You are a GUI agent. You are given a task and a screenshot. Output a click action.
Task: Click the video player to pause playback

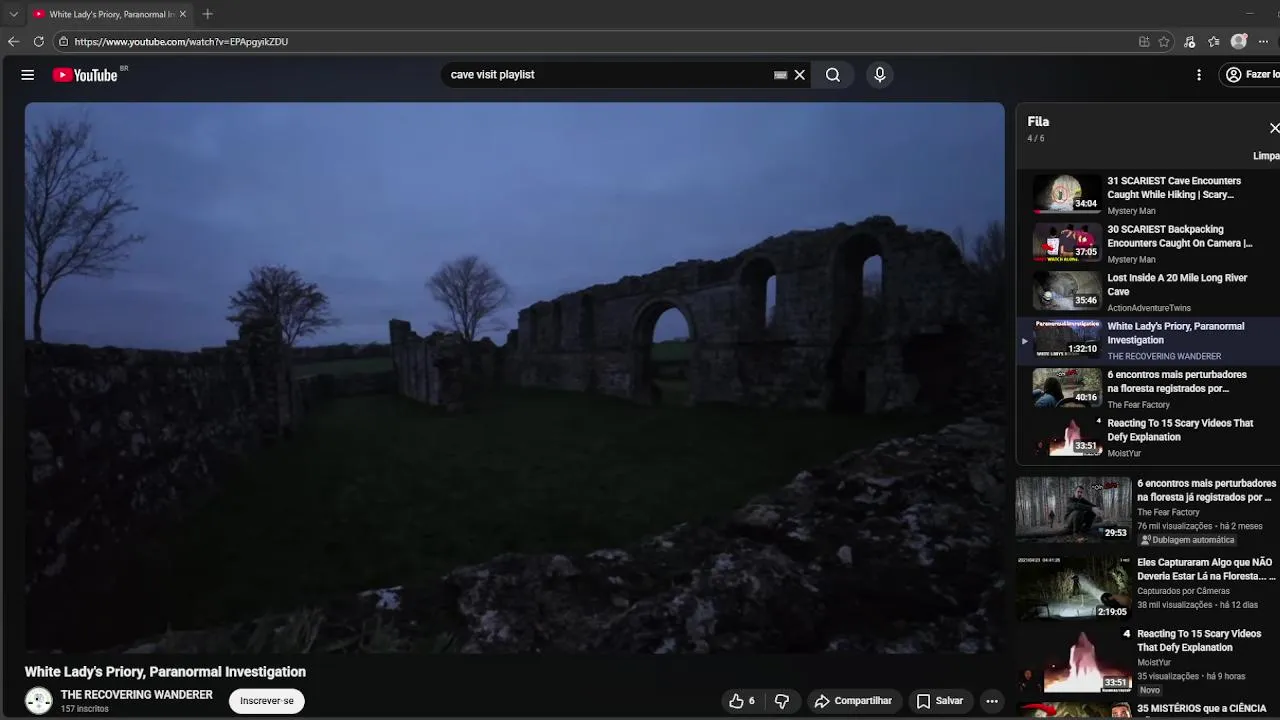tap(514, 378)
